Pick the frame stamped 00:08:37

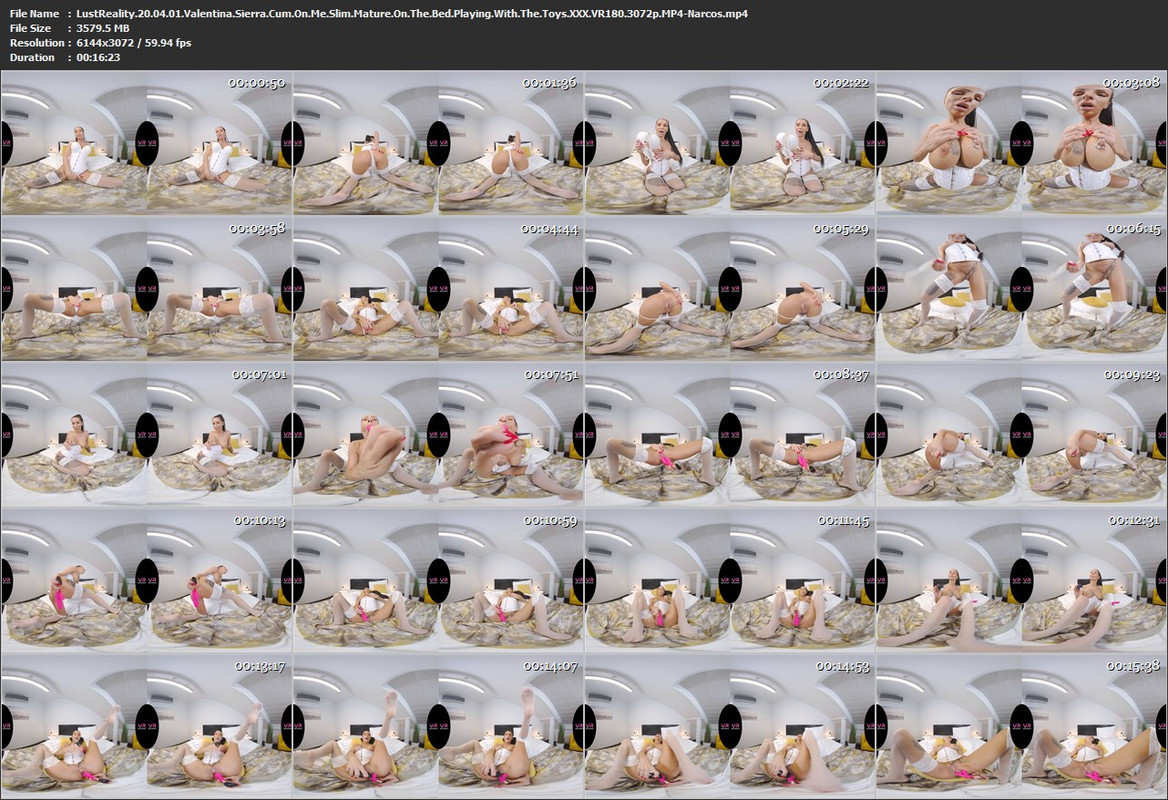pyautogui.click(x=729, y=435)
